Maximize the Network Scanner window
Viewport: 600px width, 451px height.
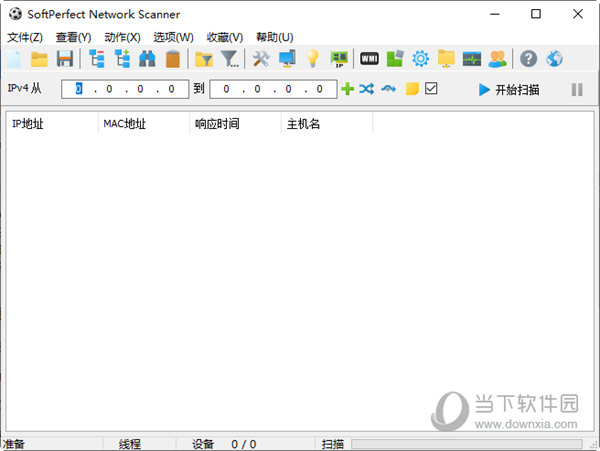[536, 14]
